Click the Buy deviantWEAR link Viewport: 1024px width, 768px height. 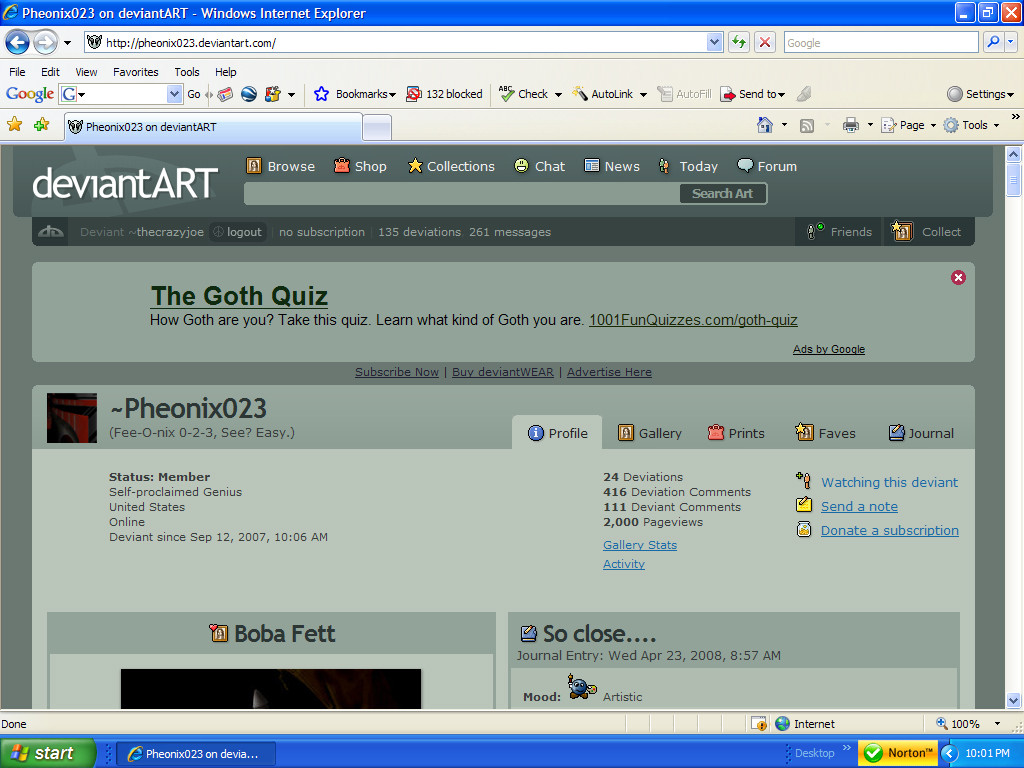click(503, 372)
